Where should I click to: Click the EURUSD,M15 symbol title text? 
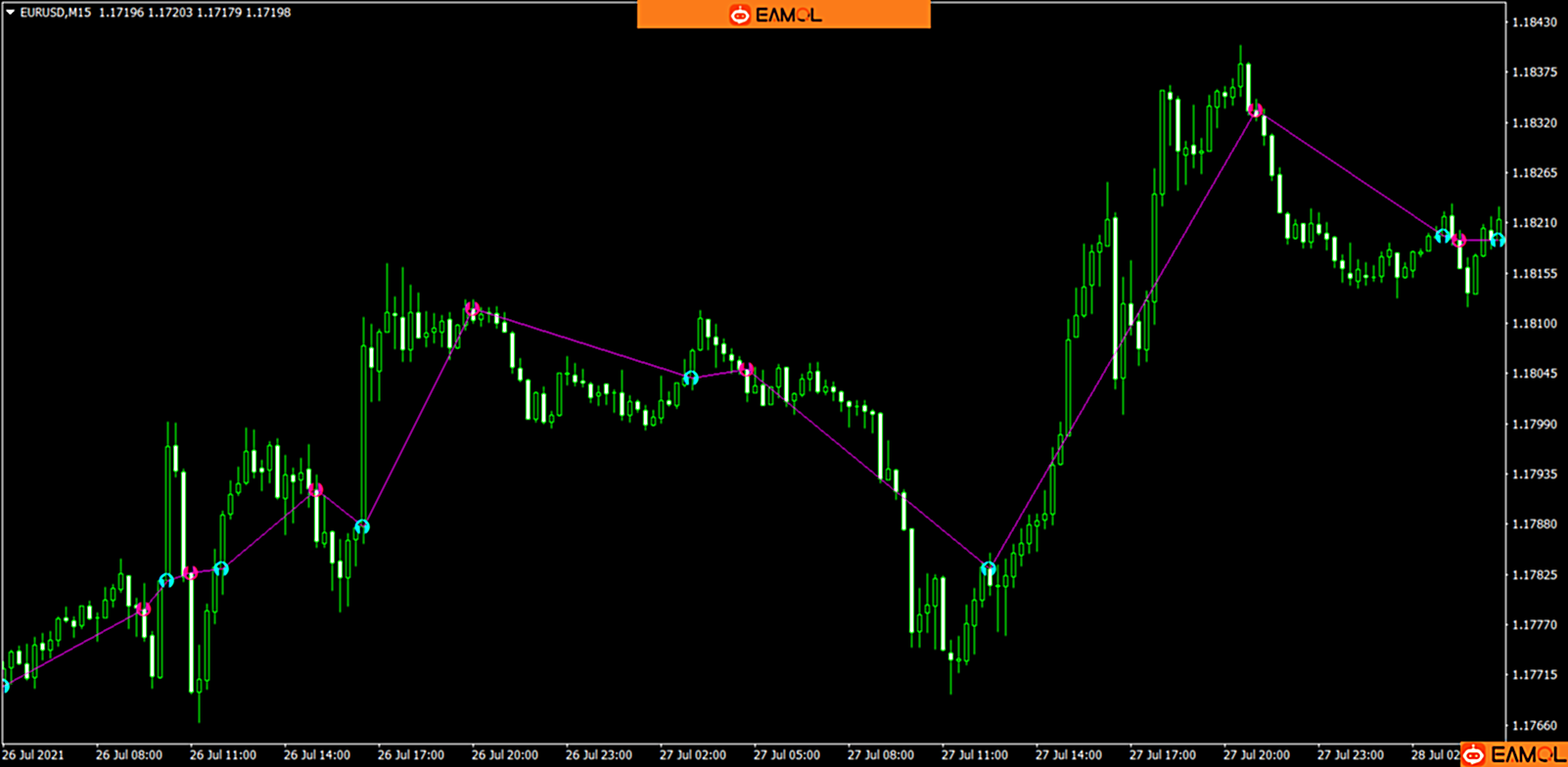[x=55, y=13]
